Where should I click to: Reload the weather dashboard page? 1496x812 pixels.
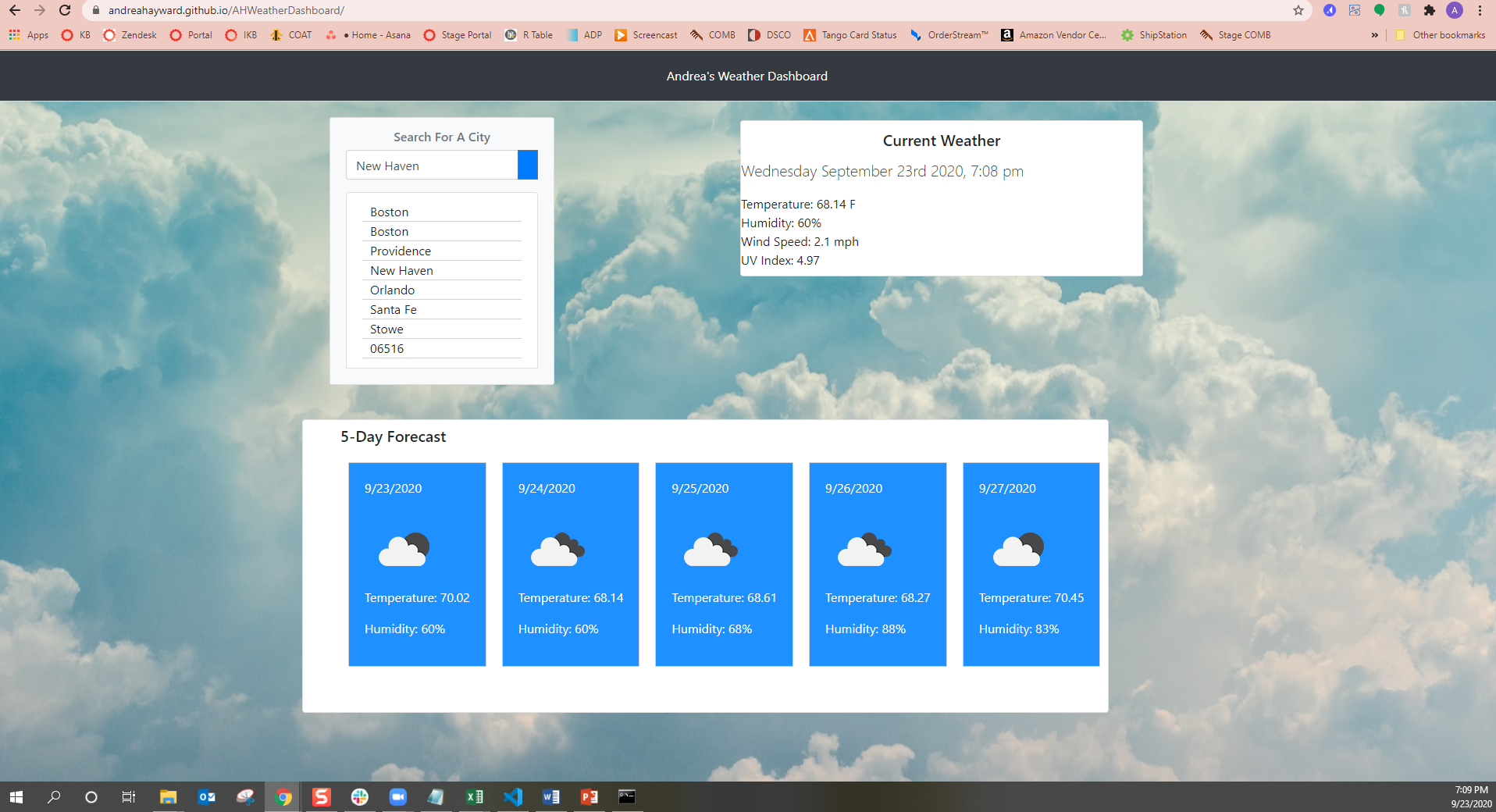coord(65,10)
